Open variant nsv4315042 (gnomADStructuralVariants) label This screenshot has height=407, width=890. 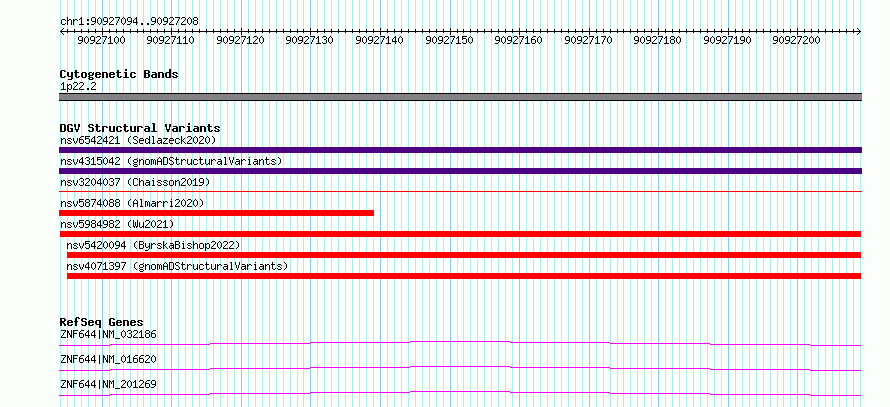pos(171,161)
